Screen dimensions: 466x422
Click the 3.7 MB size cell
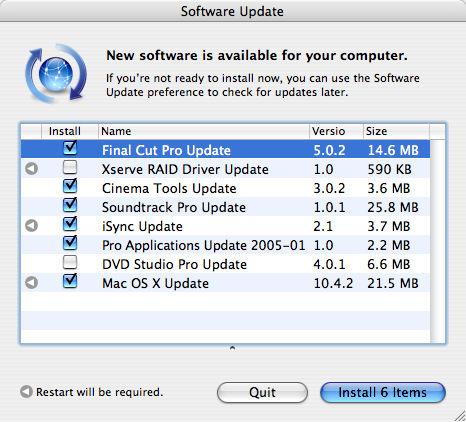click(389, 226)
